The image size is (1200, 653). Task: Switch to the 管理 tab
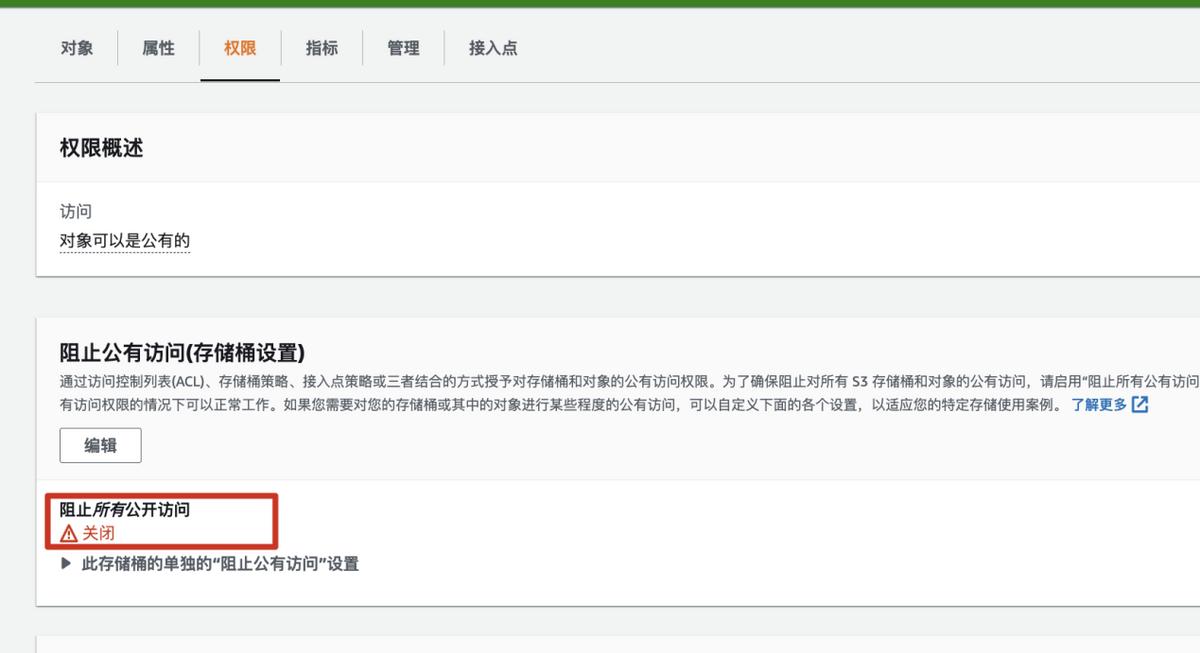403,47
